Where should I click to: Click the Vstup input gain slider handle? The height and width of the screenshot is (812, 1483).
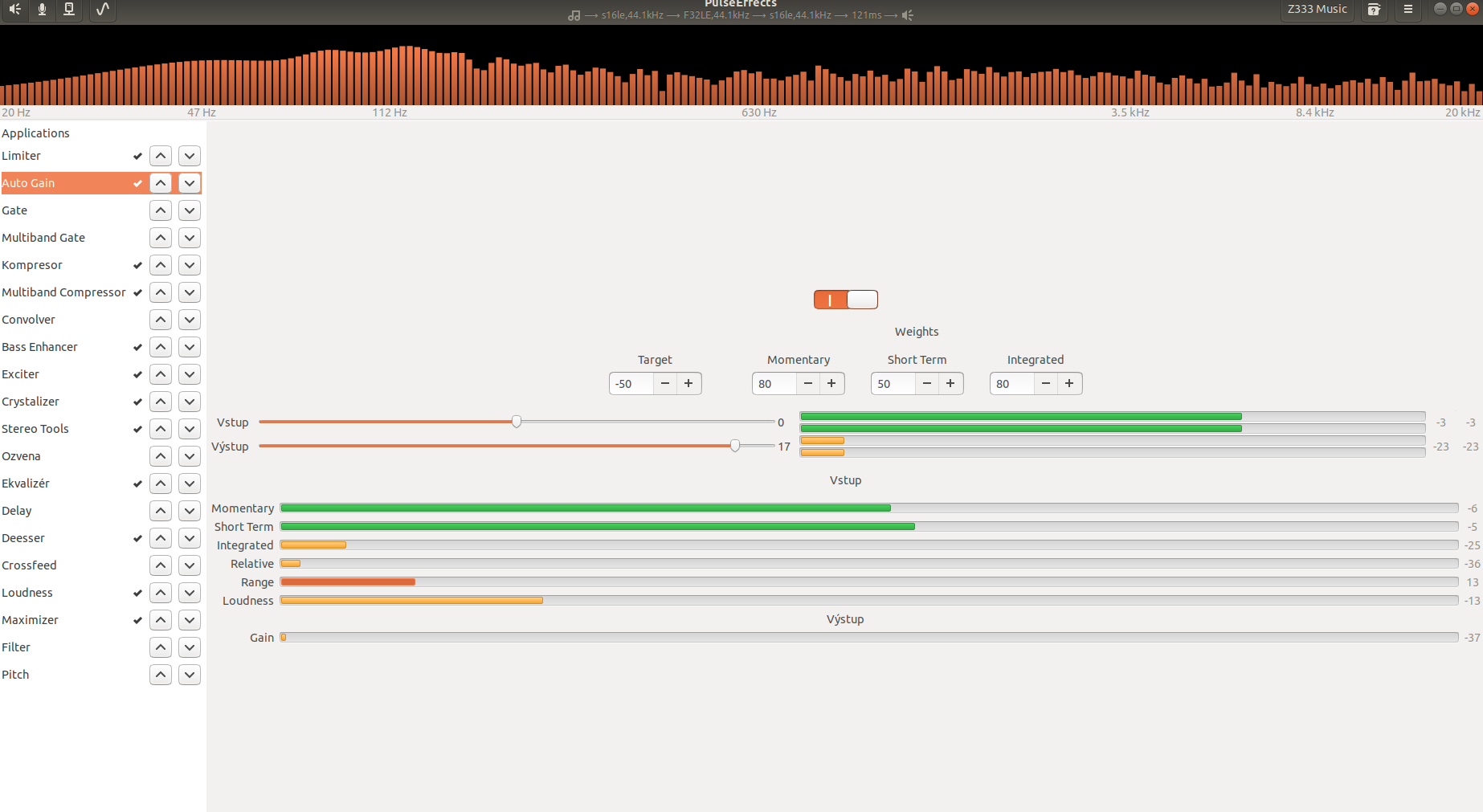(517, 422)
